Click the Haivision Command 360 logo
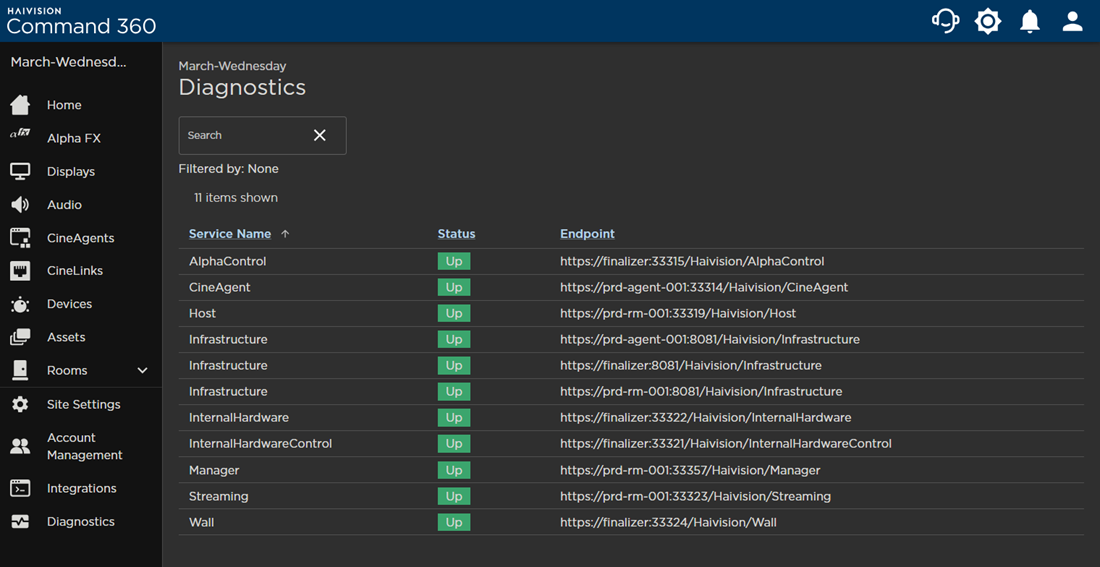 coord(81,21)
